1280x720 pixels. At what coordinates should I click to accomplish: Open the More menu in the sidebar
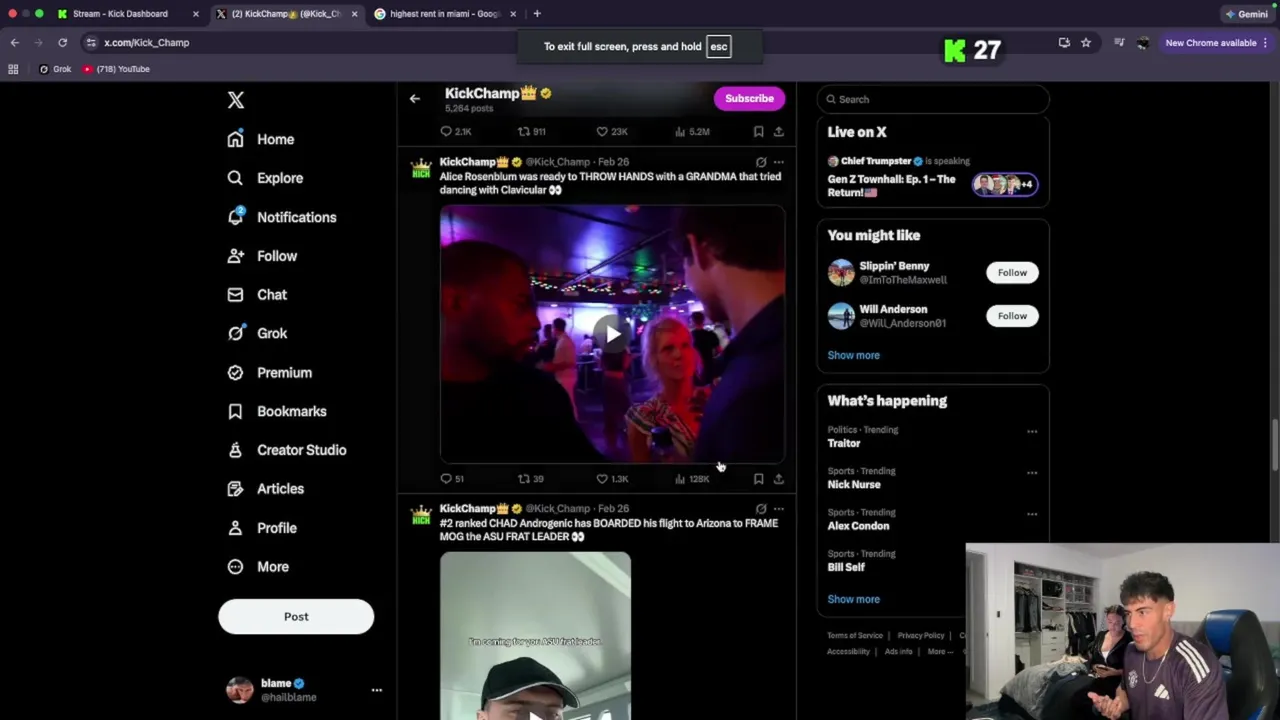tap(258, 567)
